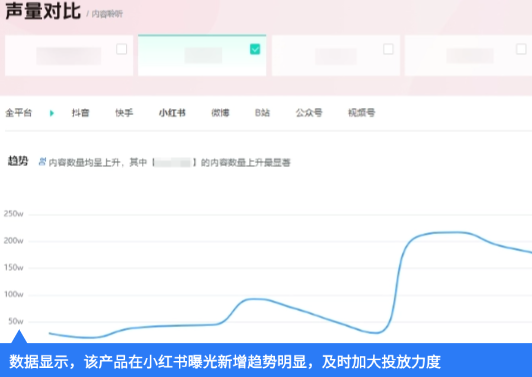Select the 视频号 platform tab
Screen dimensions: 532x377
[x=361, y=113]
